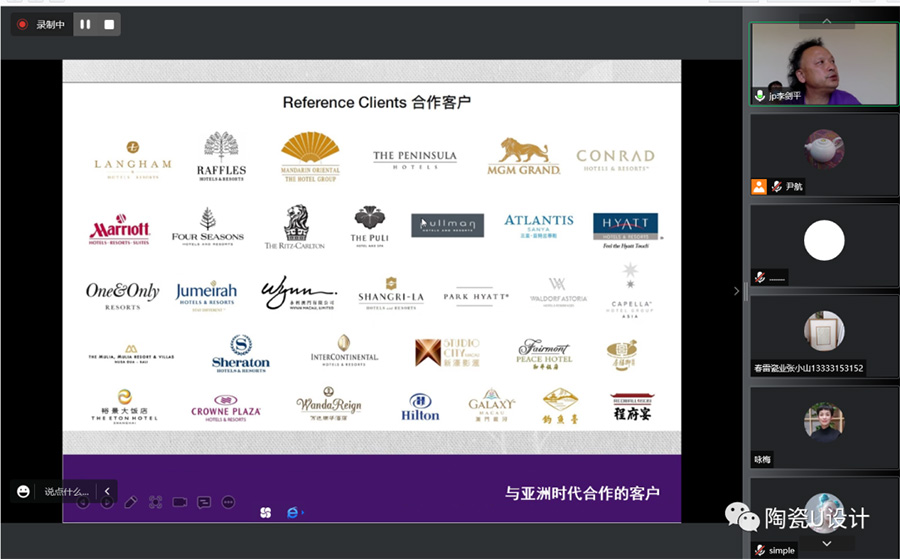Collapse the chat bar with left chevron
900x559 pixels.
(x=107, y=491)
